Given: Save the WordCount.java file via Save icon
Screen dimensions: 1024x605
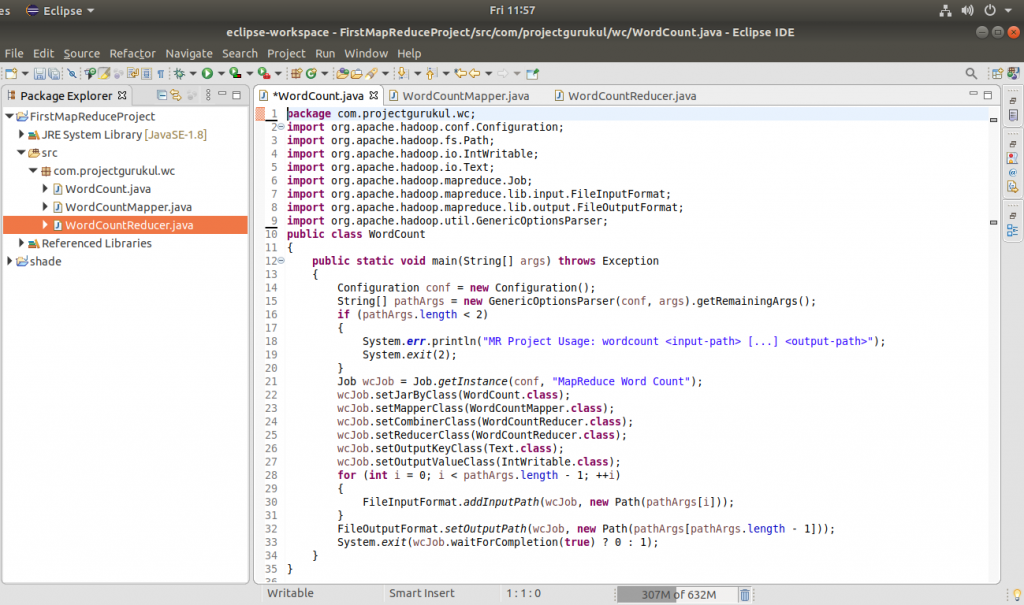Looking at the screenshot, I should 39,72.
